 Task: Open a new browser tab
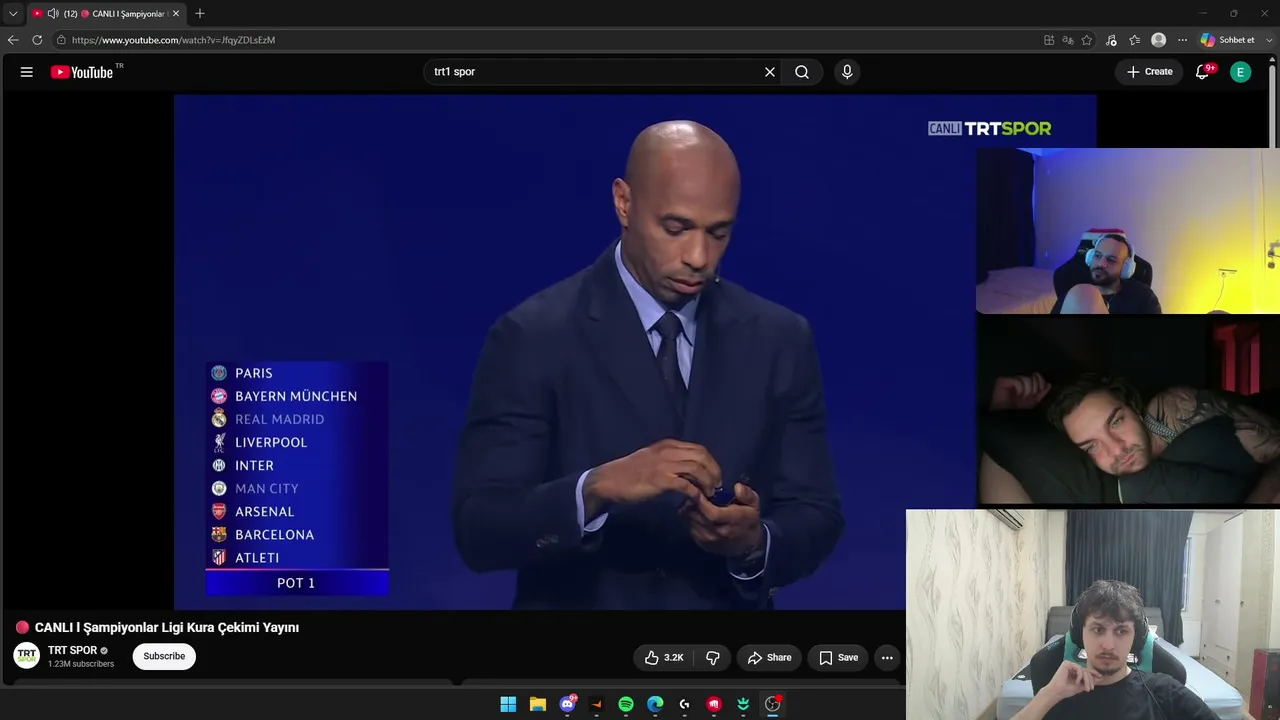200,14
